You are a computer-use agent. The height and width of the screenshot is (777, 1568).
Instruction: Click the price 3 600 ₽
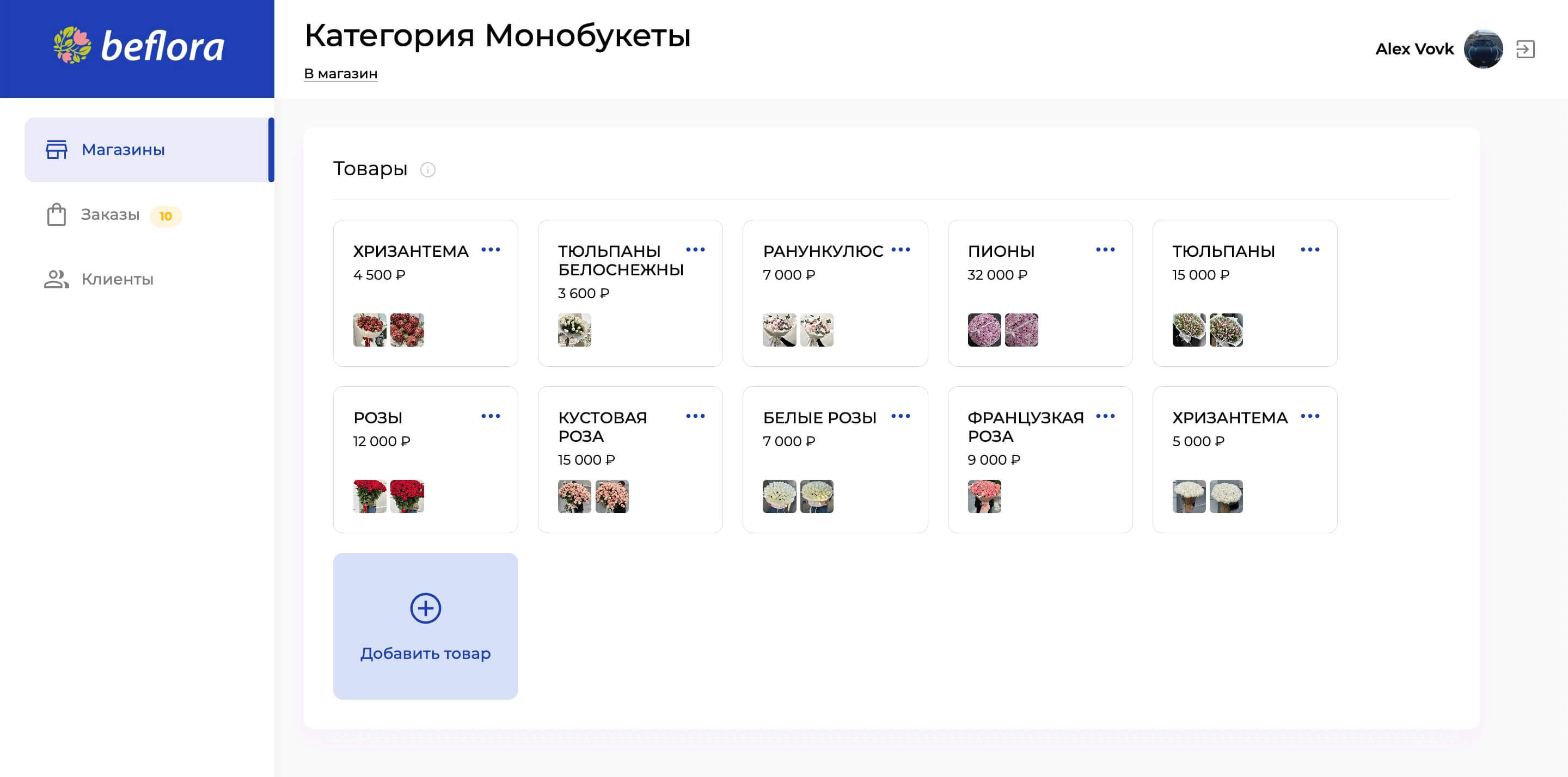point(583,293)
